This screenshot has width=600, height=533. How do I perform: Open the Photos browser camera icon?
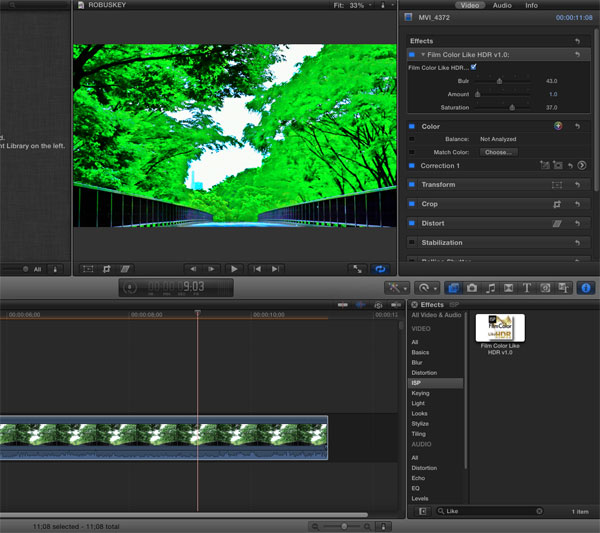click(x=472, y=288)
